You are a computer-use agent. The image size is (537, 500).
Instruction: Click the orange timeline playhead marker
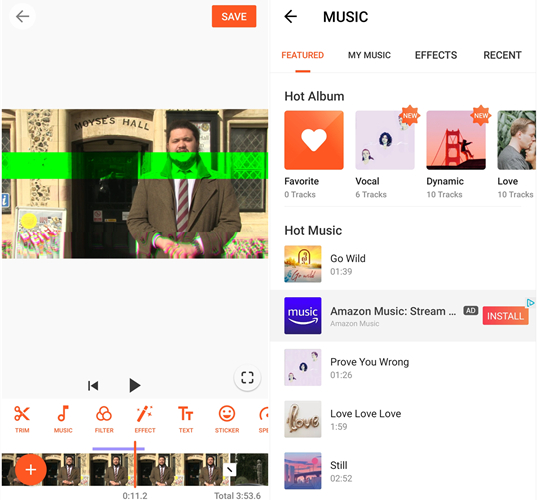pyautogui.click(x=135, y=464)
